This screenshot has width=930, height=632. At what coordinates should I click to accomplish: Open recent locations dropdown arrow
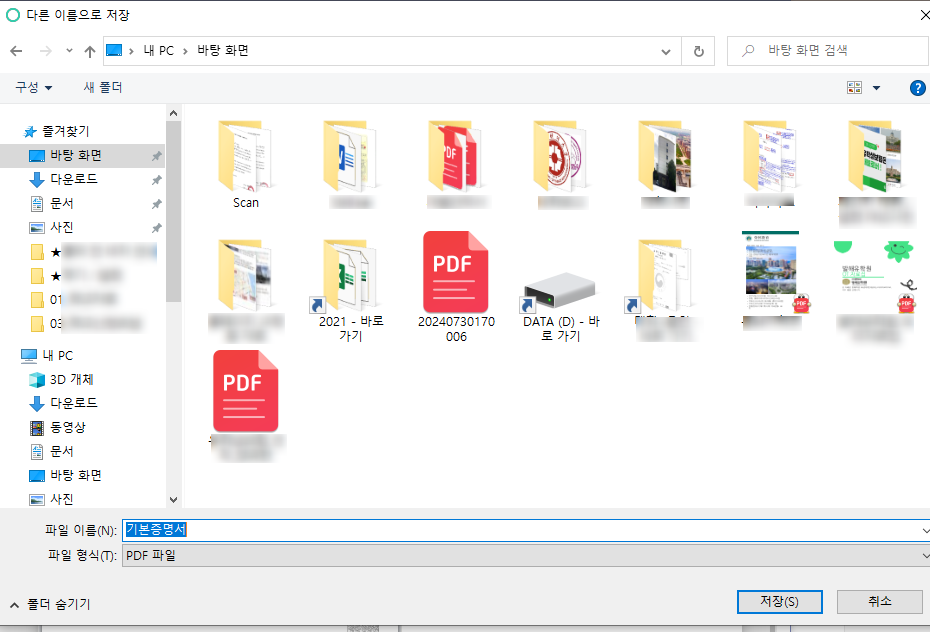click(69, 51)
